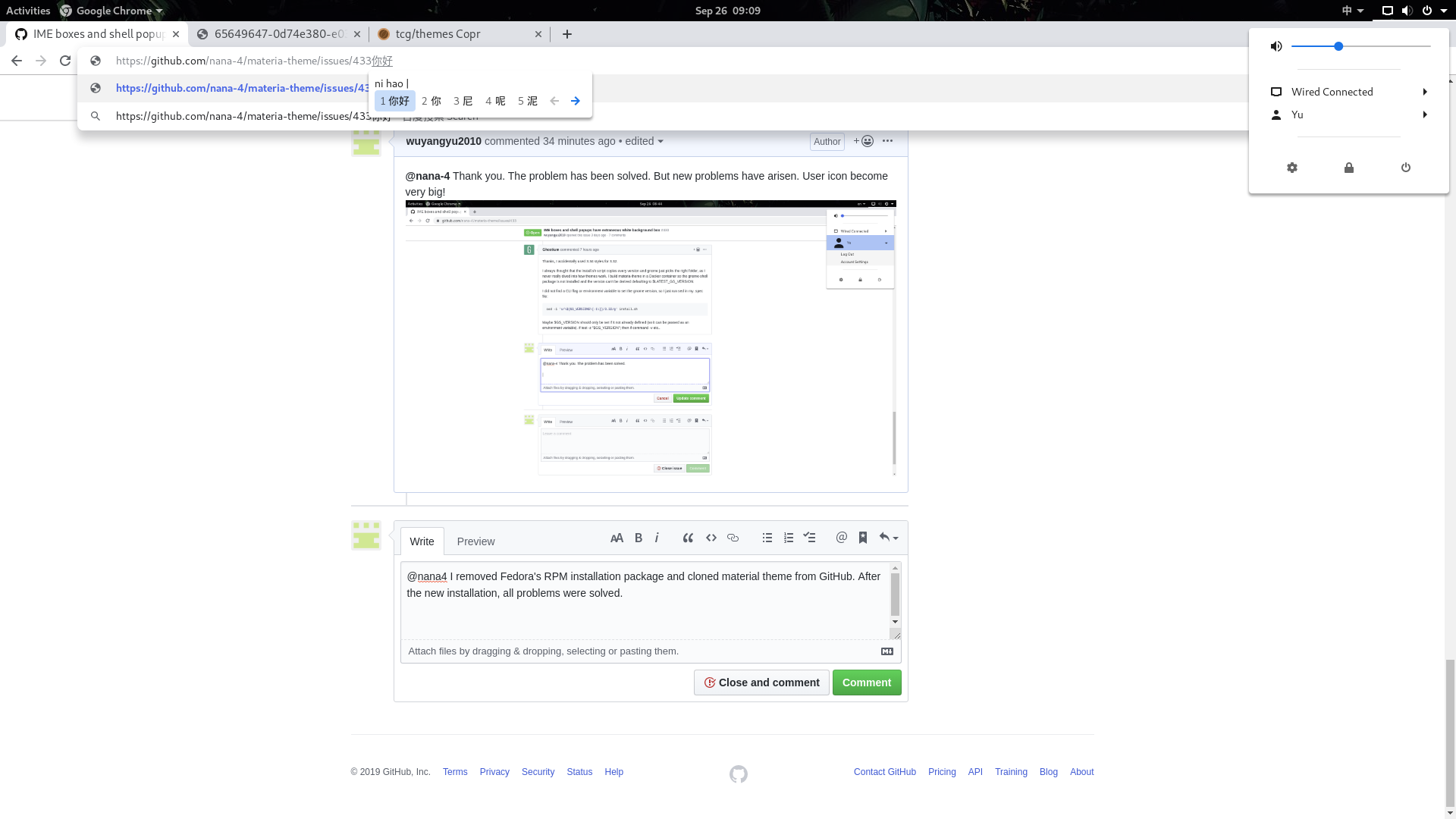Open the Contact GitHub link
Viewport: 1456px width, 819px height.
885,772
